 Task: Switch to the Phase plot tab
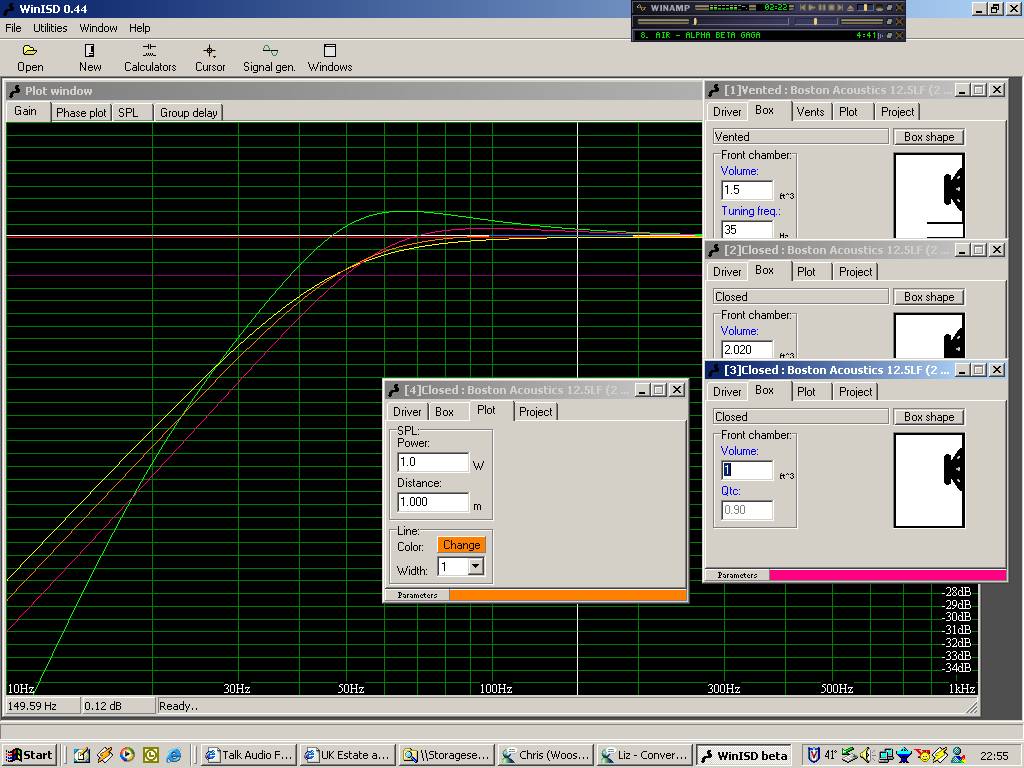[81, 113]
